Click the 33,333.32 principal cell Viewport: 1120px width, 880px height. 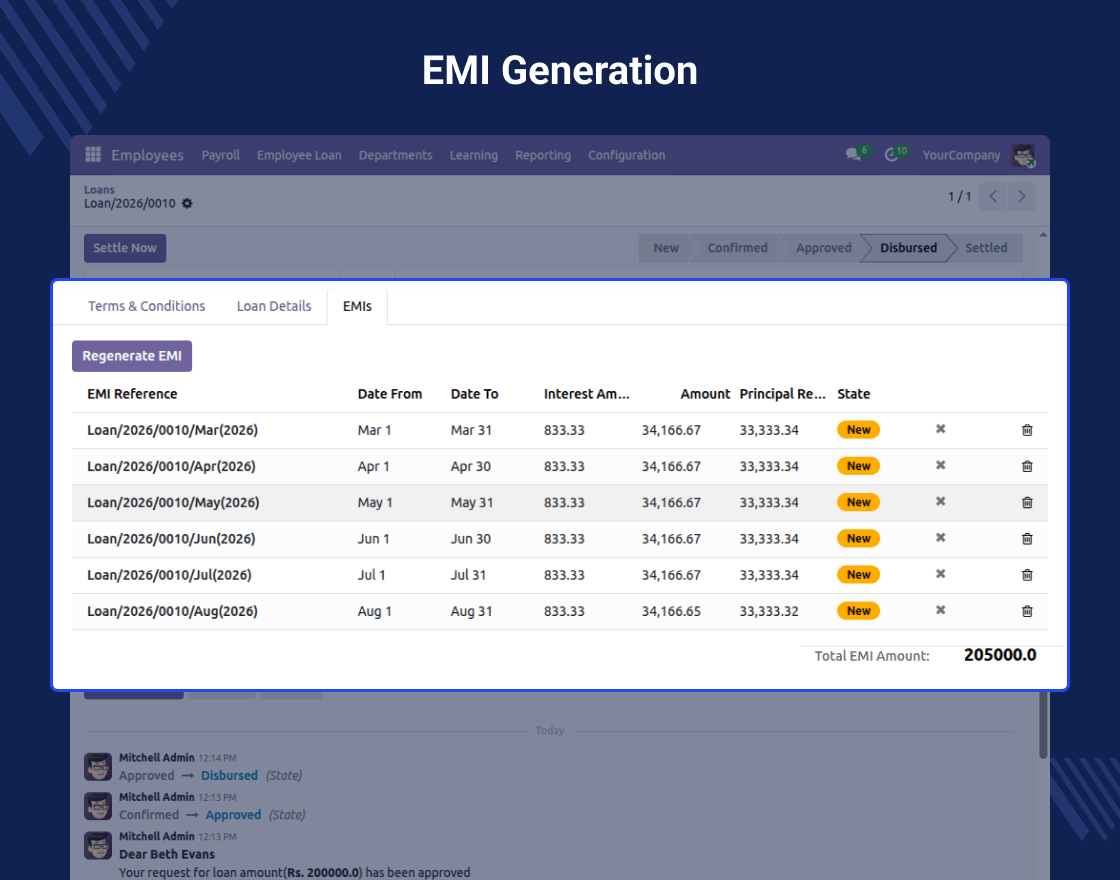click(769, 611)
